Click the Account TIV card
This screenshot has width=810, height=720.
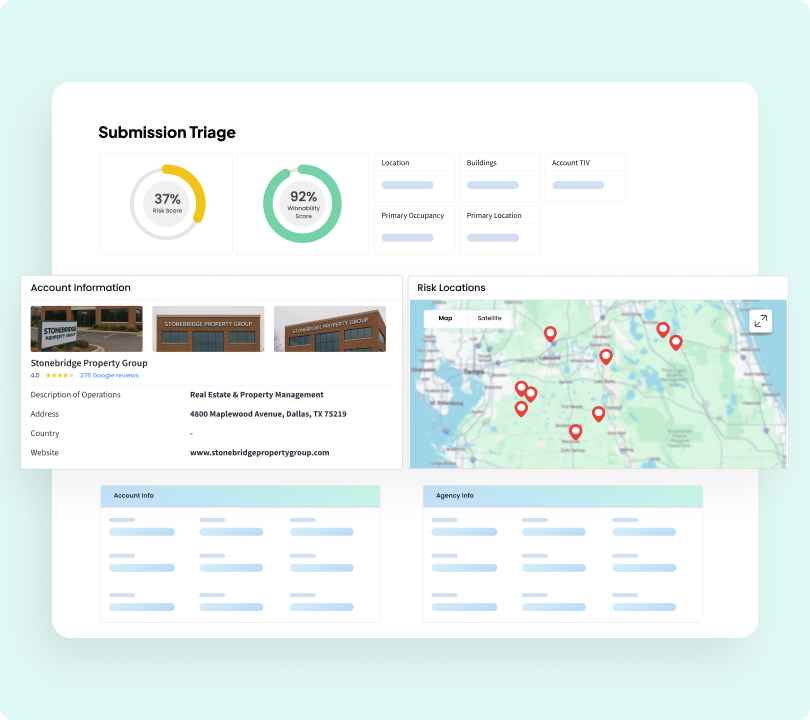point(585,176)
